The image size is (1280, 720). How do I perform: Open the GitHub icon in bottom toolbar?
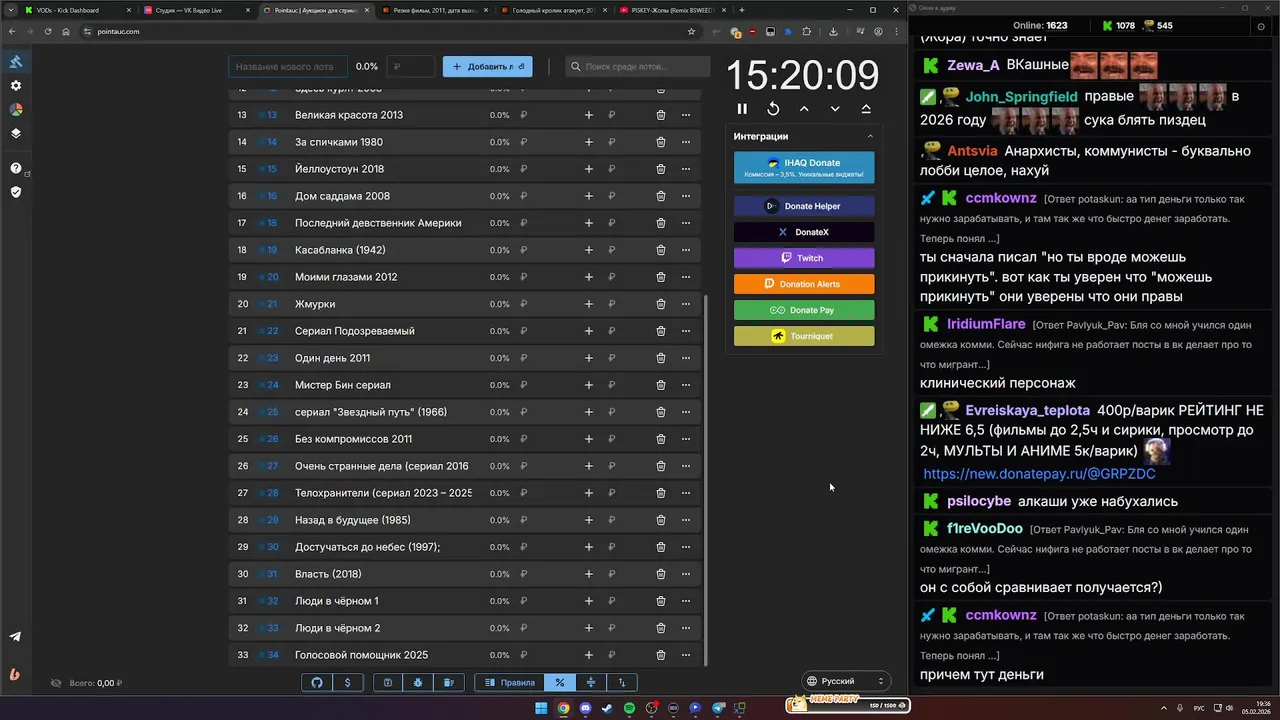[x=317, y=682]
